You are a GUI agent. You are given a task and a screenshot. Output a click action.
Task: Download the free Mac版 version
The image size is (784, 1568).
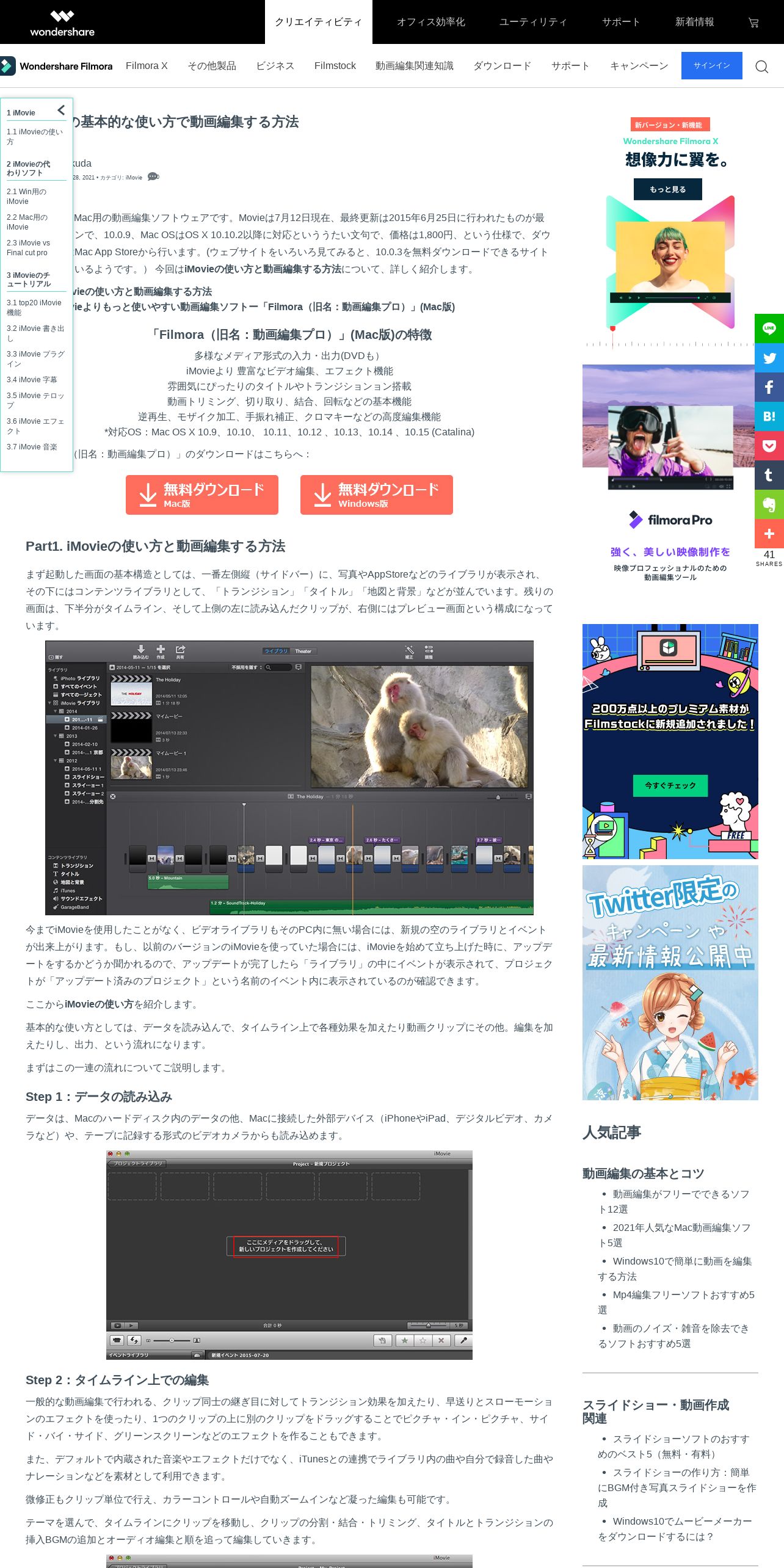point(202,495)
